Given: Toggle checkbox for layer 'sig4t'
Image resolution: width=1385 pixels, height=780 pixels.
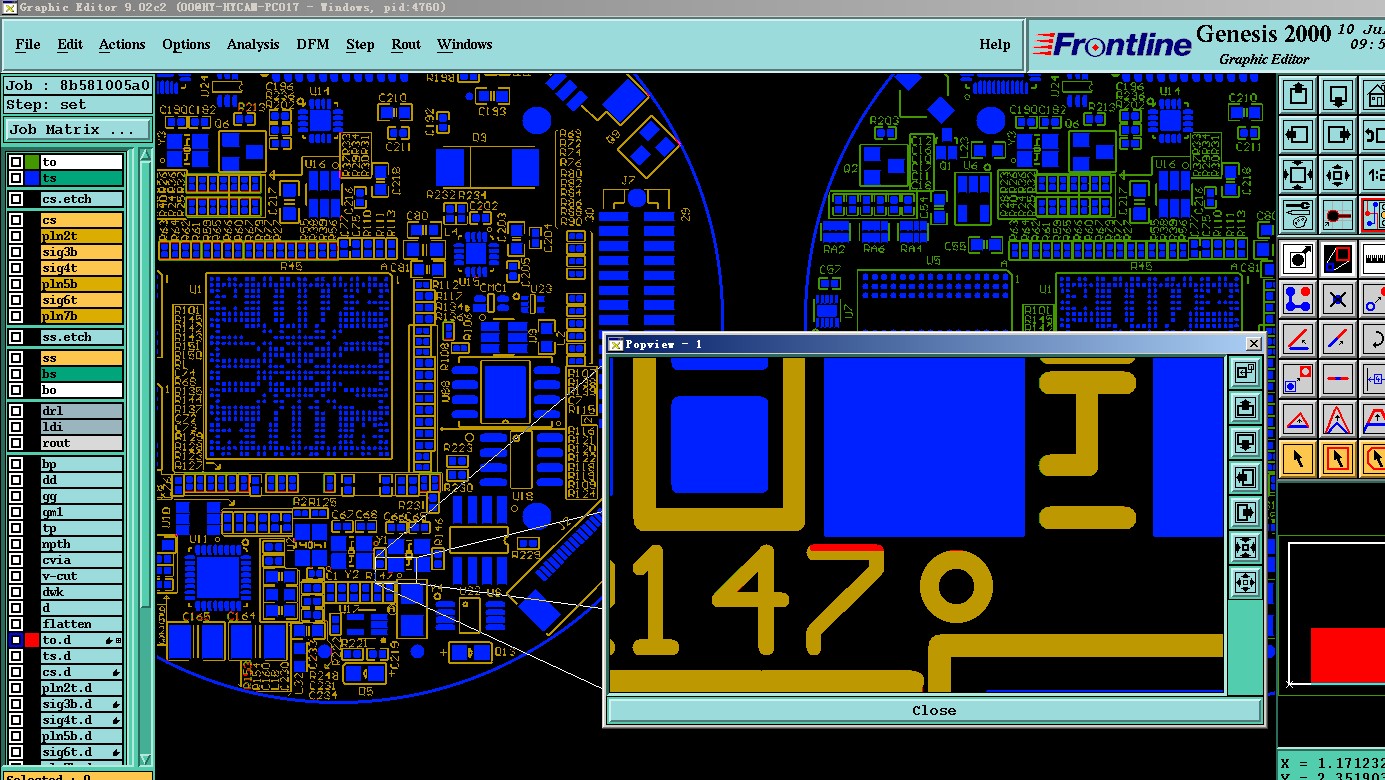Looking at the screenshot, I should tap(16, 268).
